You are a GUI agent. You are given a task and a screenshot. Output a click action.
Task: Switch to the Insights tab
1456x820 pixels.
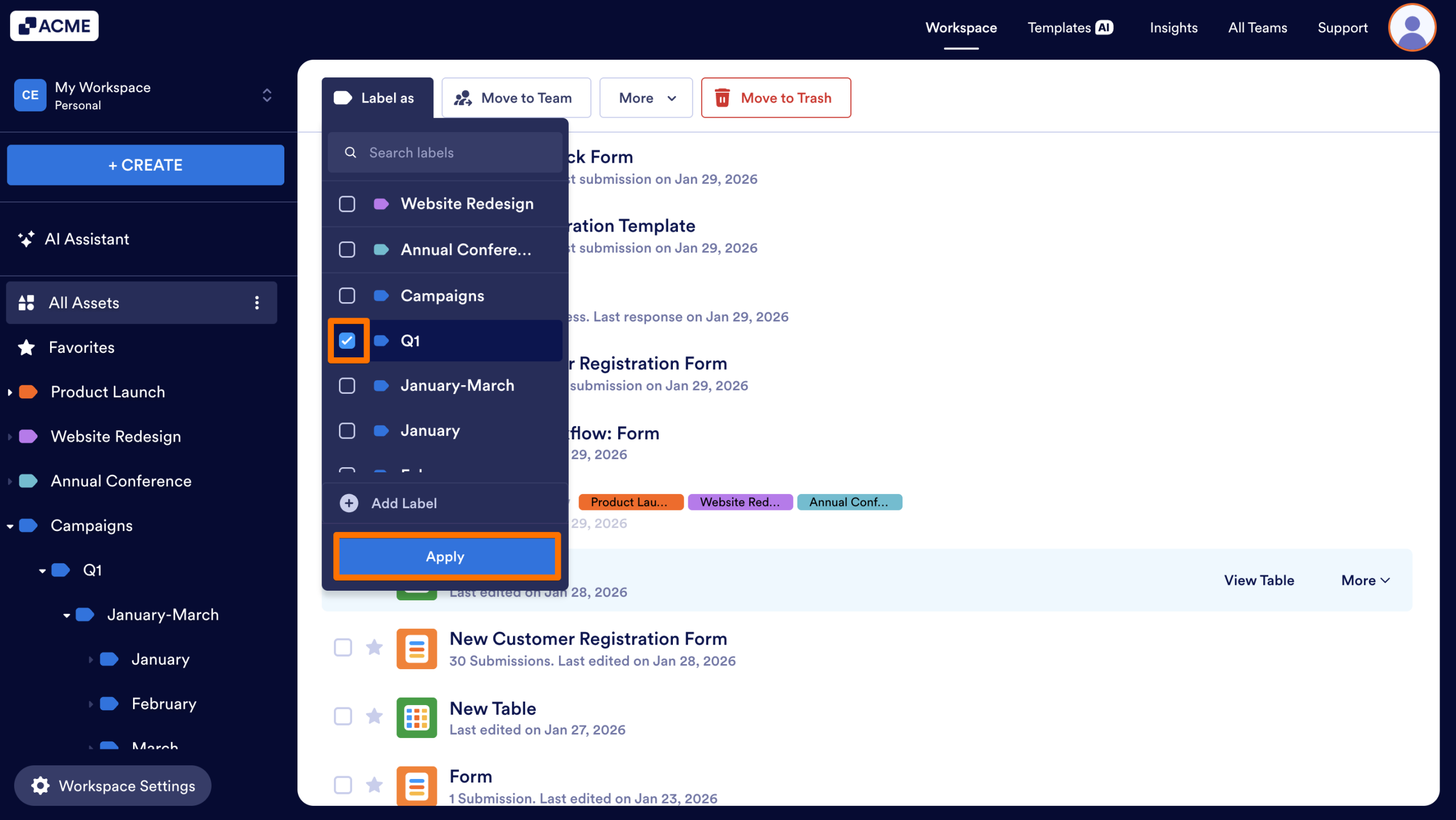click(1173, 27)
